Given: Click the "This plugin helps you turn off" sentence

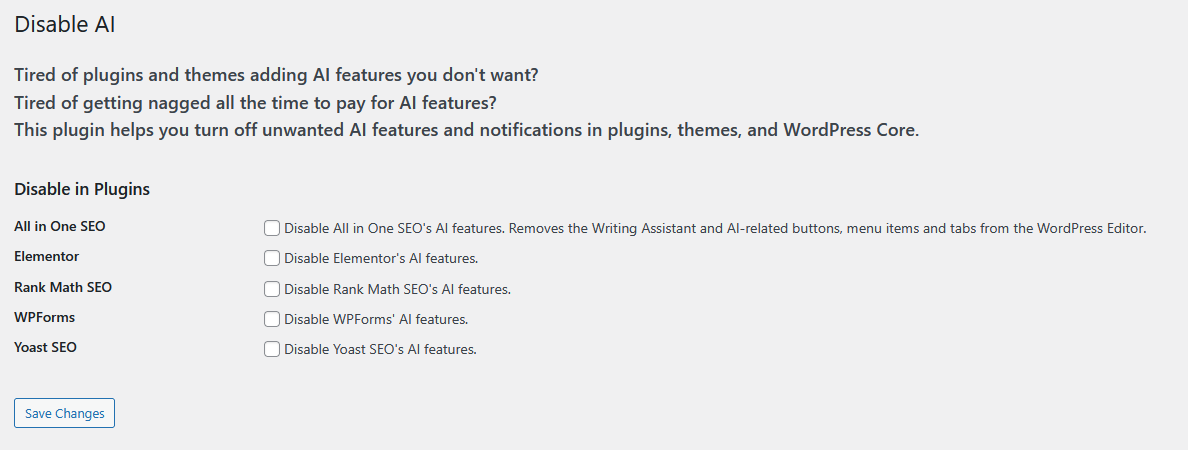Looking at the screenshot, I should [466, 130].
